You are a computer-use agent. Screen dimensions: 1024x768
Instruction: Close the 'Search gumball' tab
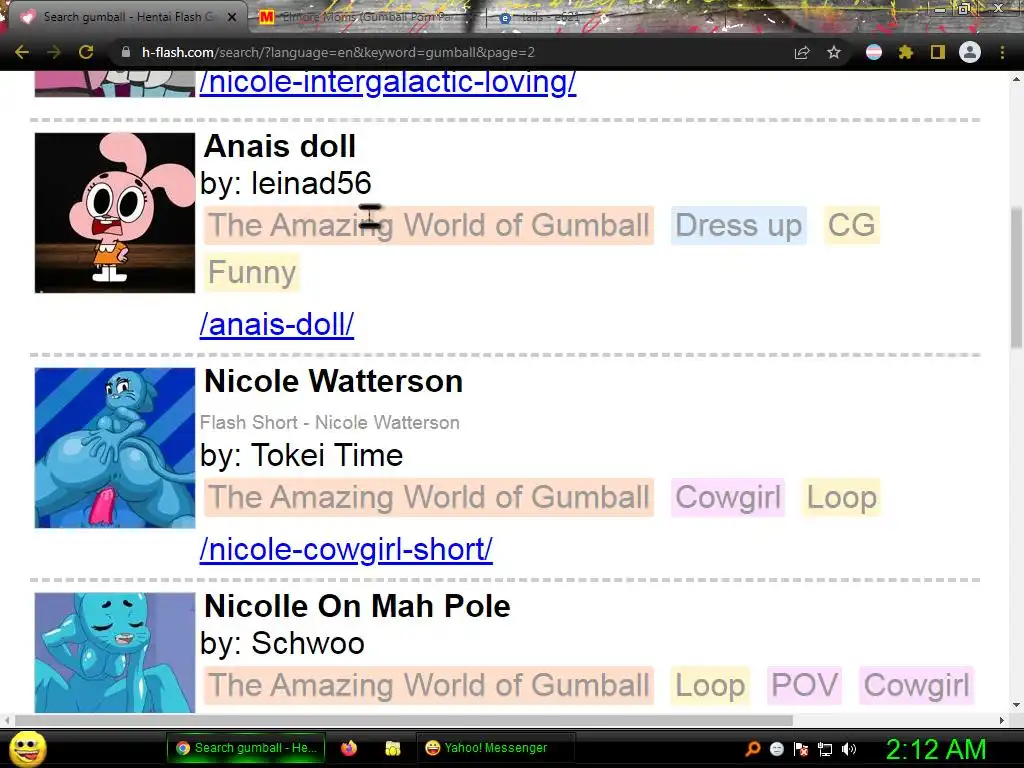(x=232, y=18)
